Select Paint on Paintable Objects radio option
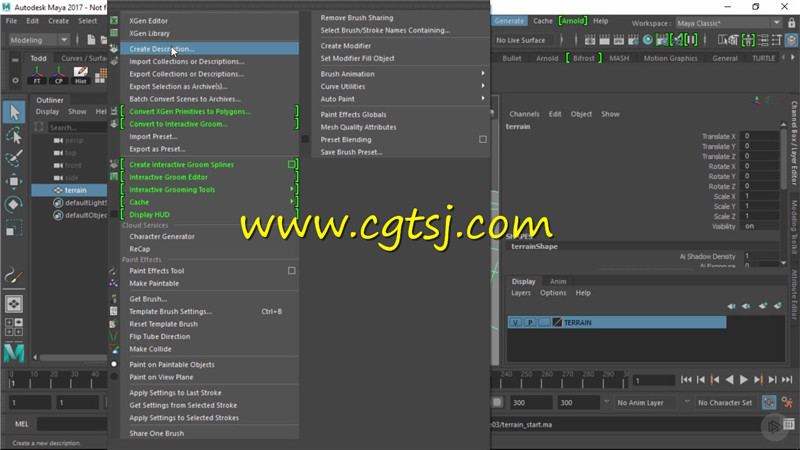 click(x=114, y=364)
